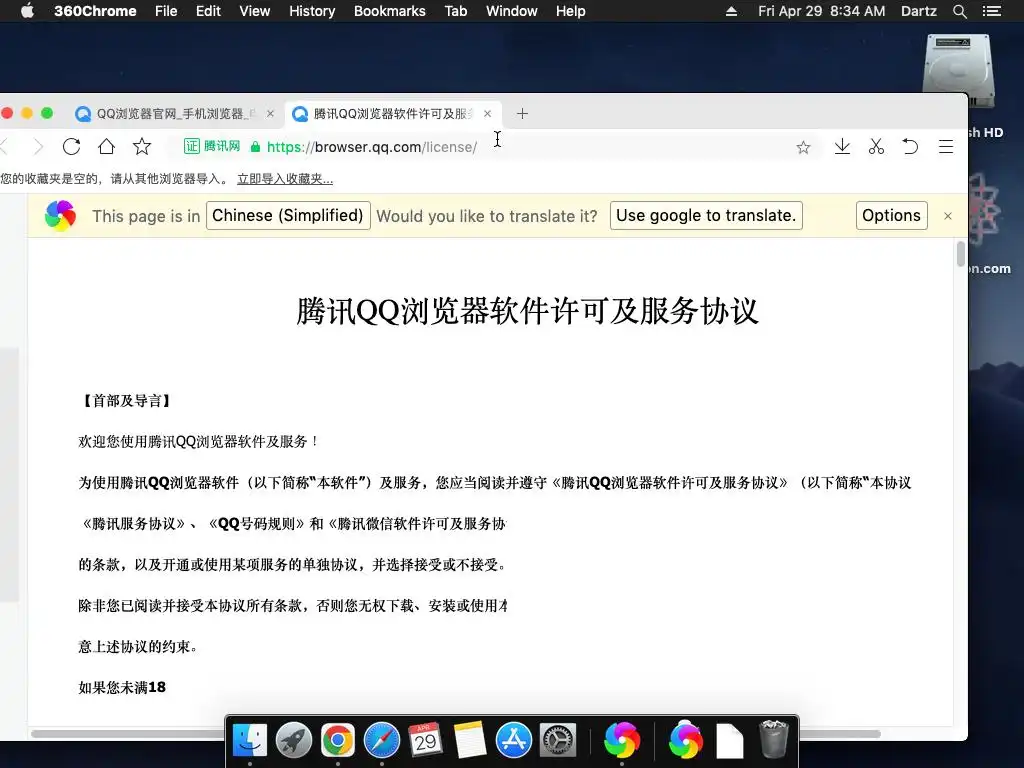The image size is (1024, 768).
Task: Click the yellow window minimize button
Action: click(27, 113)
